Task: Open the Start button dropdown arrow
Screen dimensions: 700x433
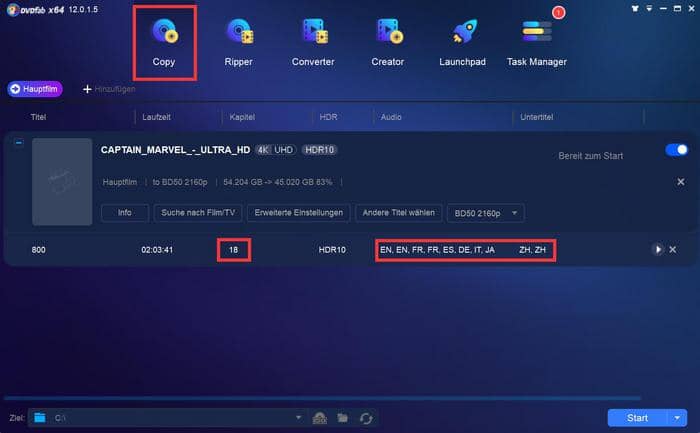Action: point(677,418)
